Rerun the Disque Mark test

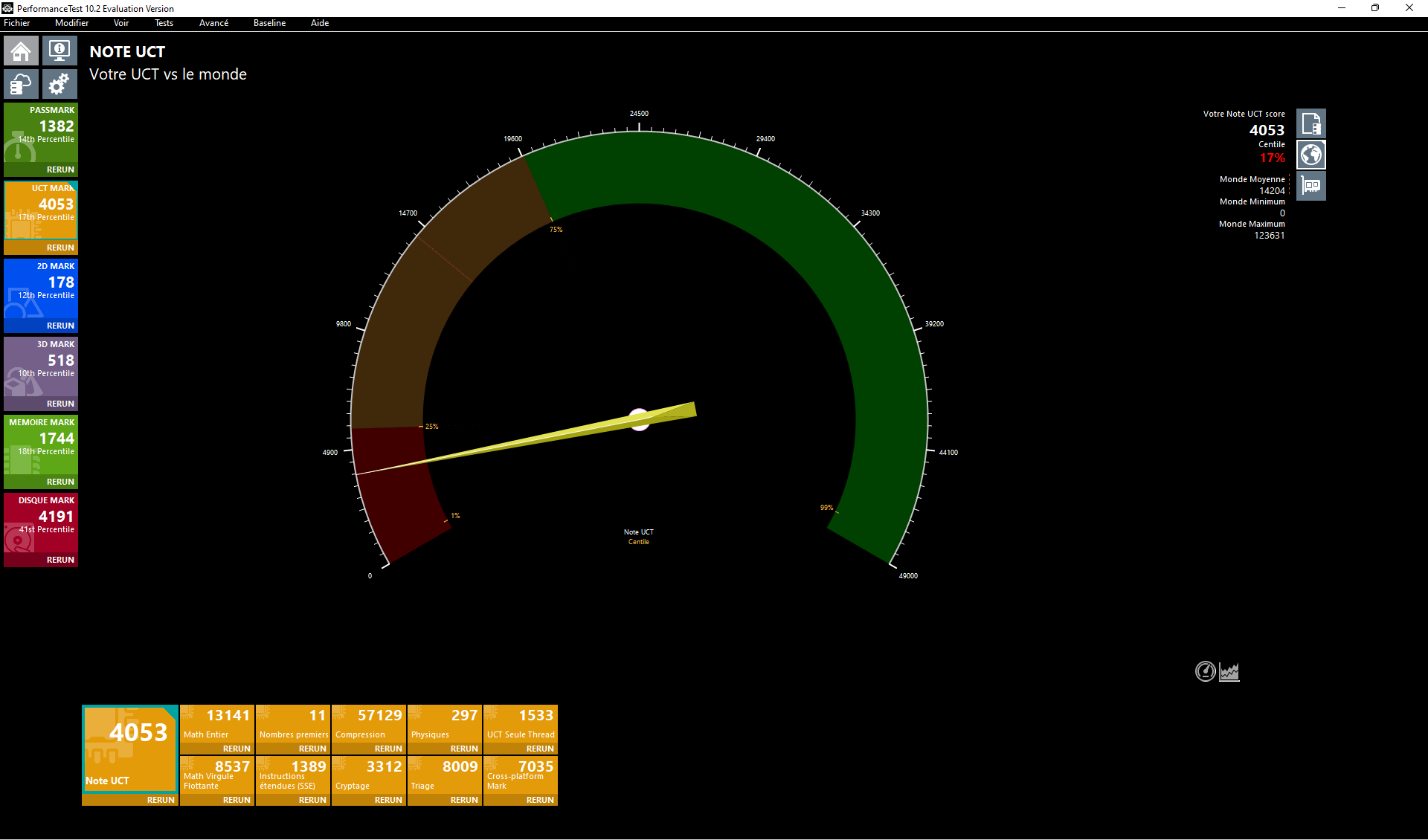pos(60,560)
